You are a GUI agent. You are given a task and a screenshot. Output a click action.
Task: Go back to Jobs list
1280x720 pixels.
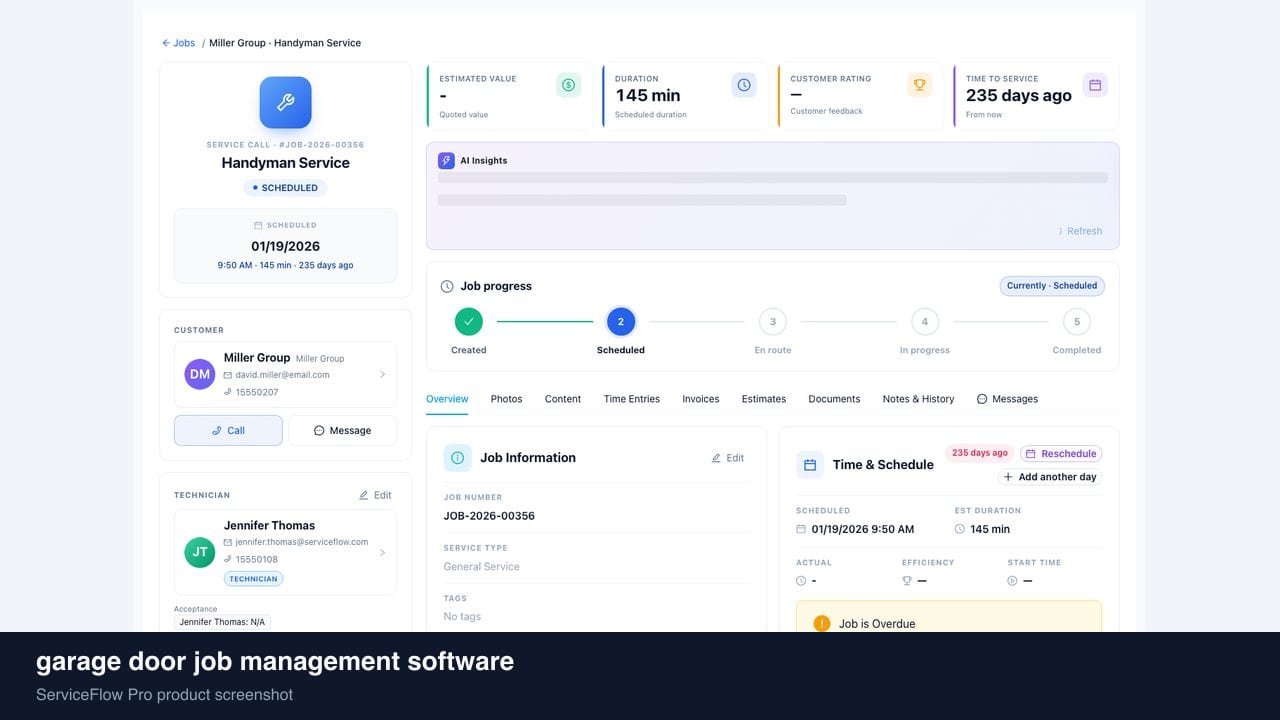point(179,43)
